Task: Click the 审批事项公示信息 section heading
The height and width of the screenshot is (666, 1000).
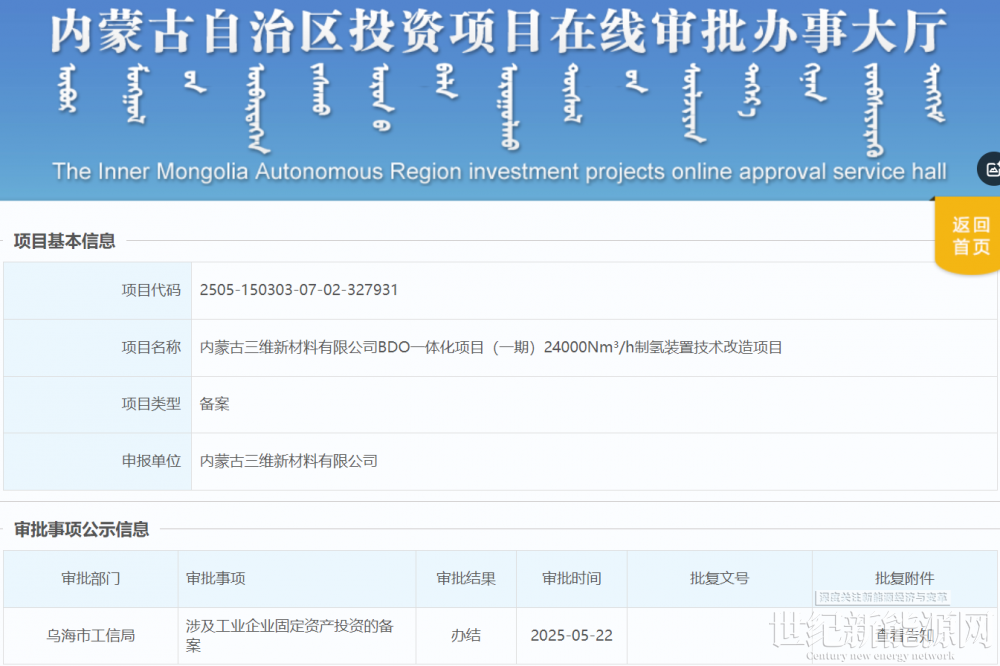Action: pyautogui.click(x=82, y=529)
